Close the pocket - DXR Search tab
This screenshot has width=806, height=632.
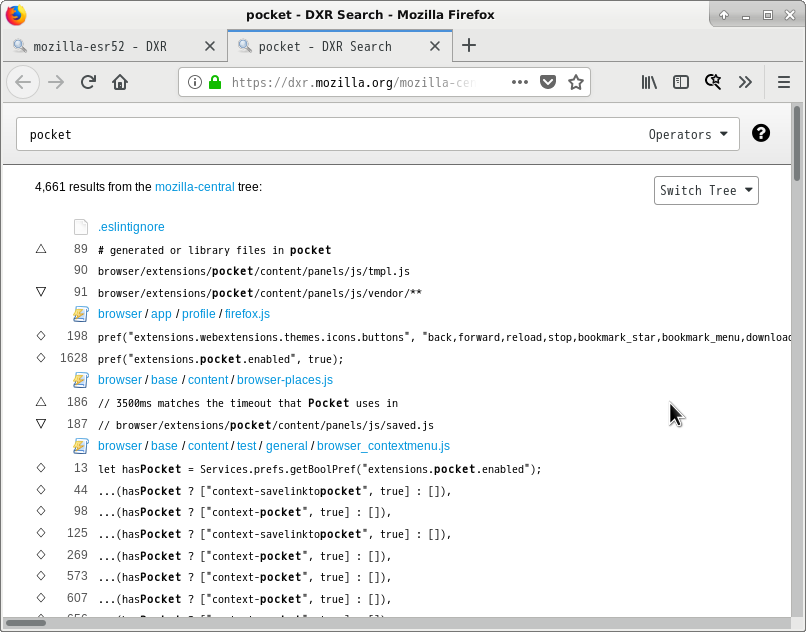[435, 46]
